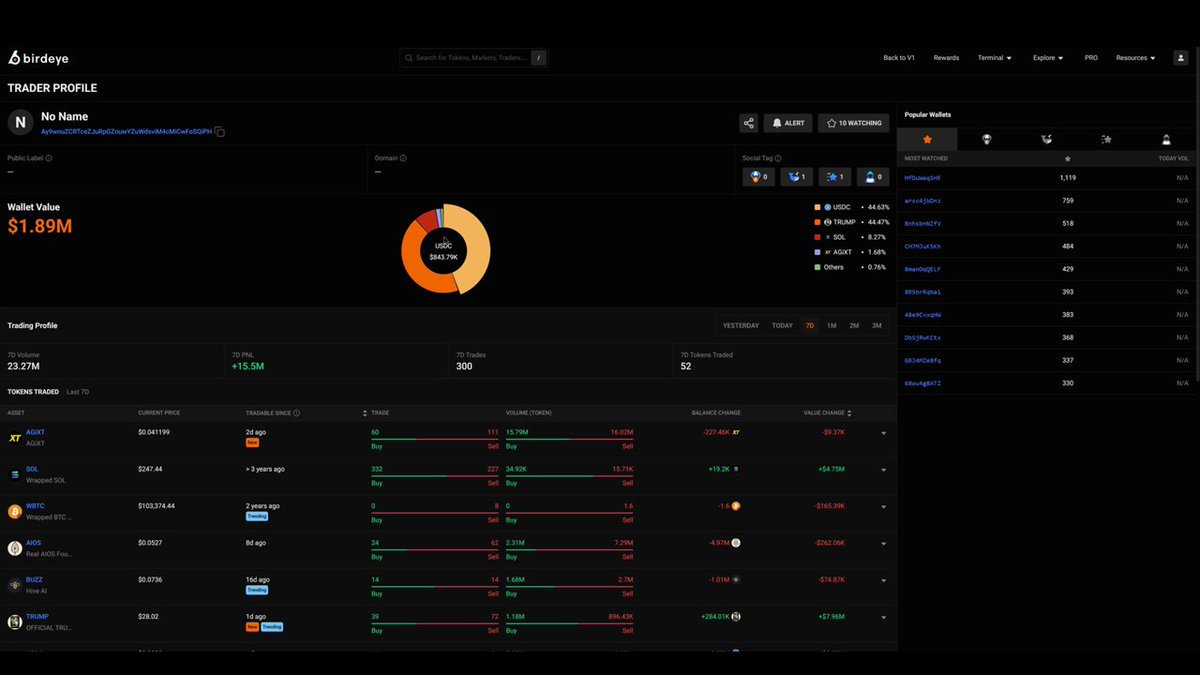
Task: Expand the BUZZ row details
Action: click(884, 580)
